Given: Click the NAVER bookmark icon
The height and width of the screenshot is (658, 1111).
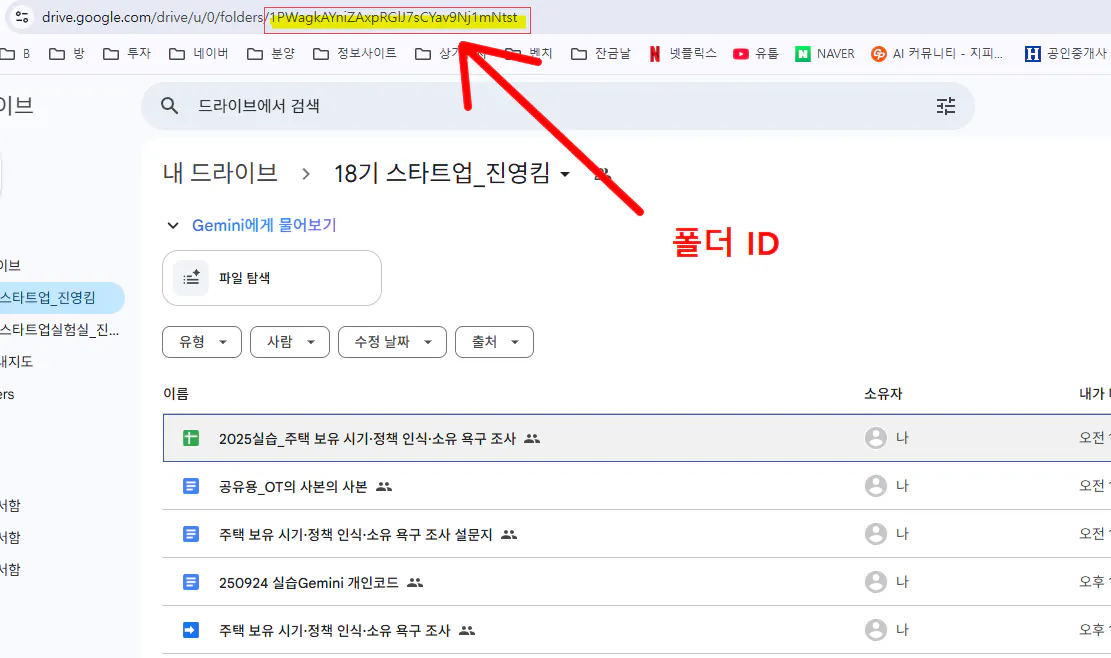Looking at the screenshot, I should (800, 53).
